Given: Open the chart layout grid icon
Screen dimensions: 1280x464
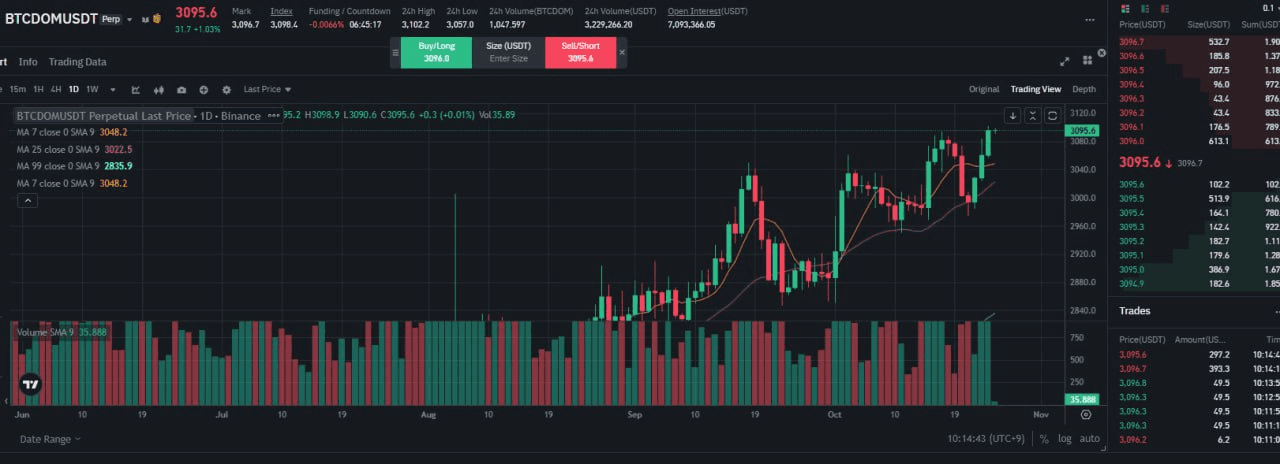Looking at the screenshot, I should [1087, 60].
